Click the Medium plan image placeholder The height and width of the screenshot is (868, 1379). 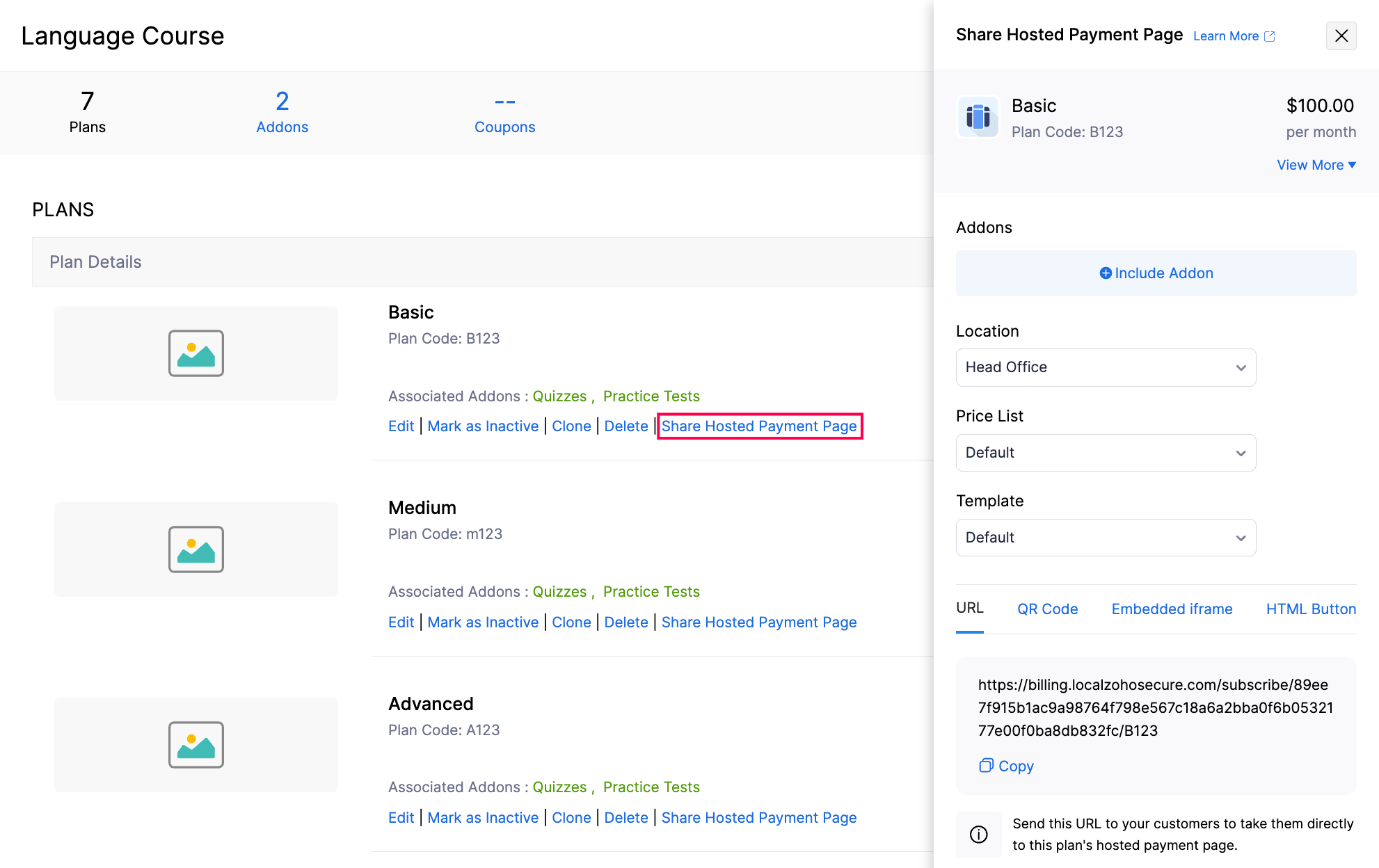coord(196,549)
